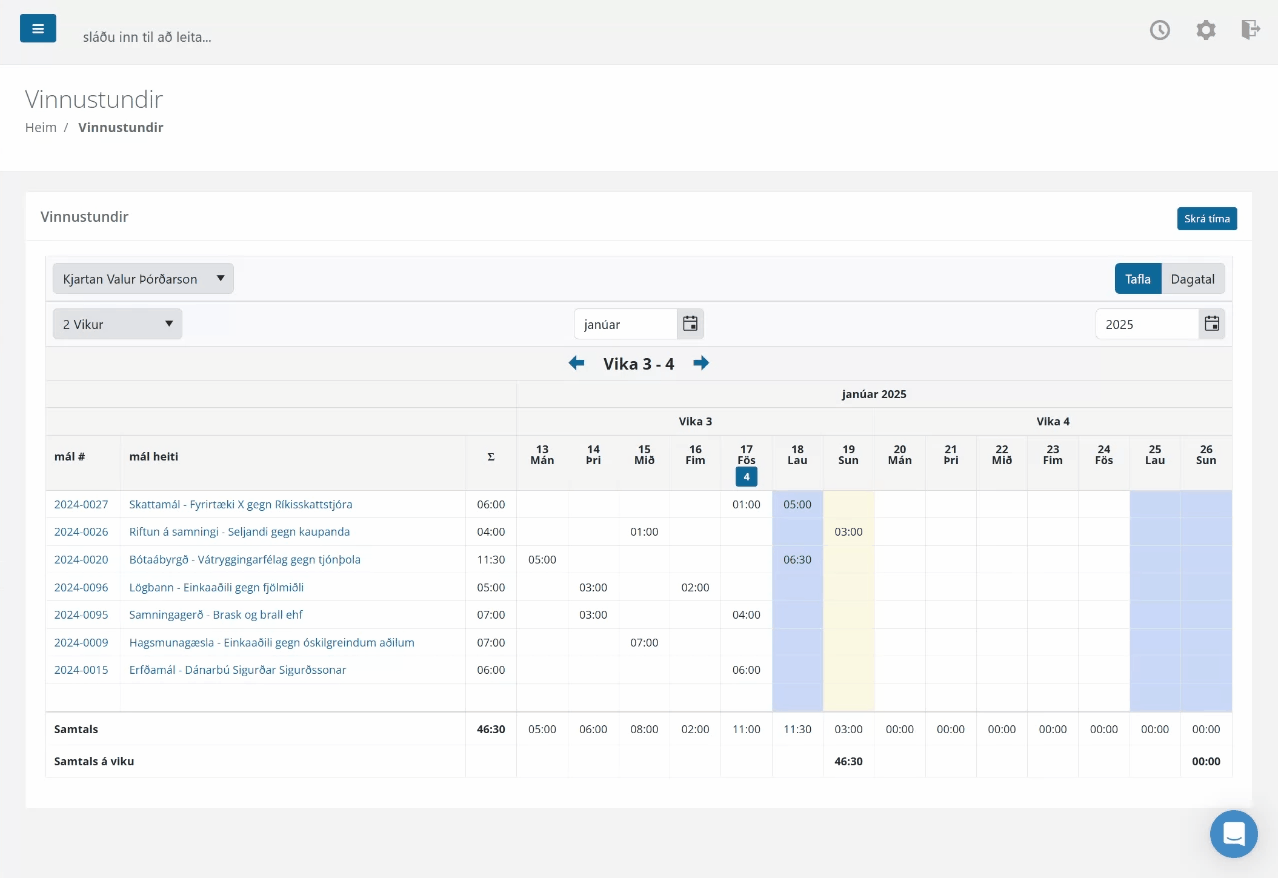The width and height of the screenshot is (1278, 878).
Task: Open Erfðamál - Dánarbú Sigurðar Sigurðssonar case
Action: pos(238,670)
